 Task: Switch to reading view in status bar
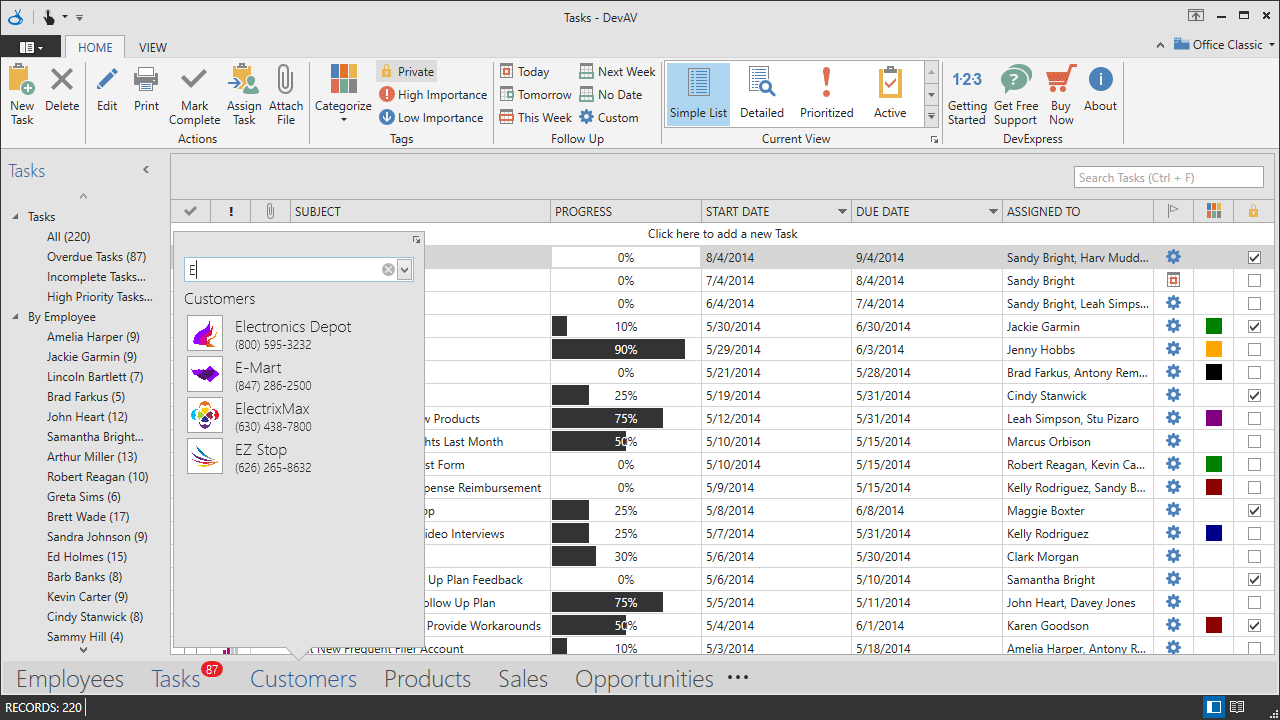[x=1237, y=707]
